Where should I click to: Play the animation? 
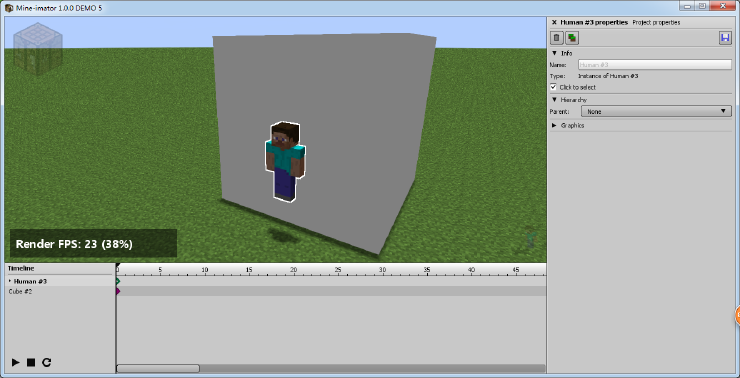16,362
